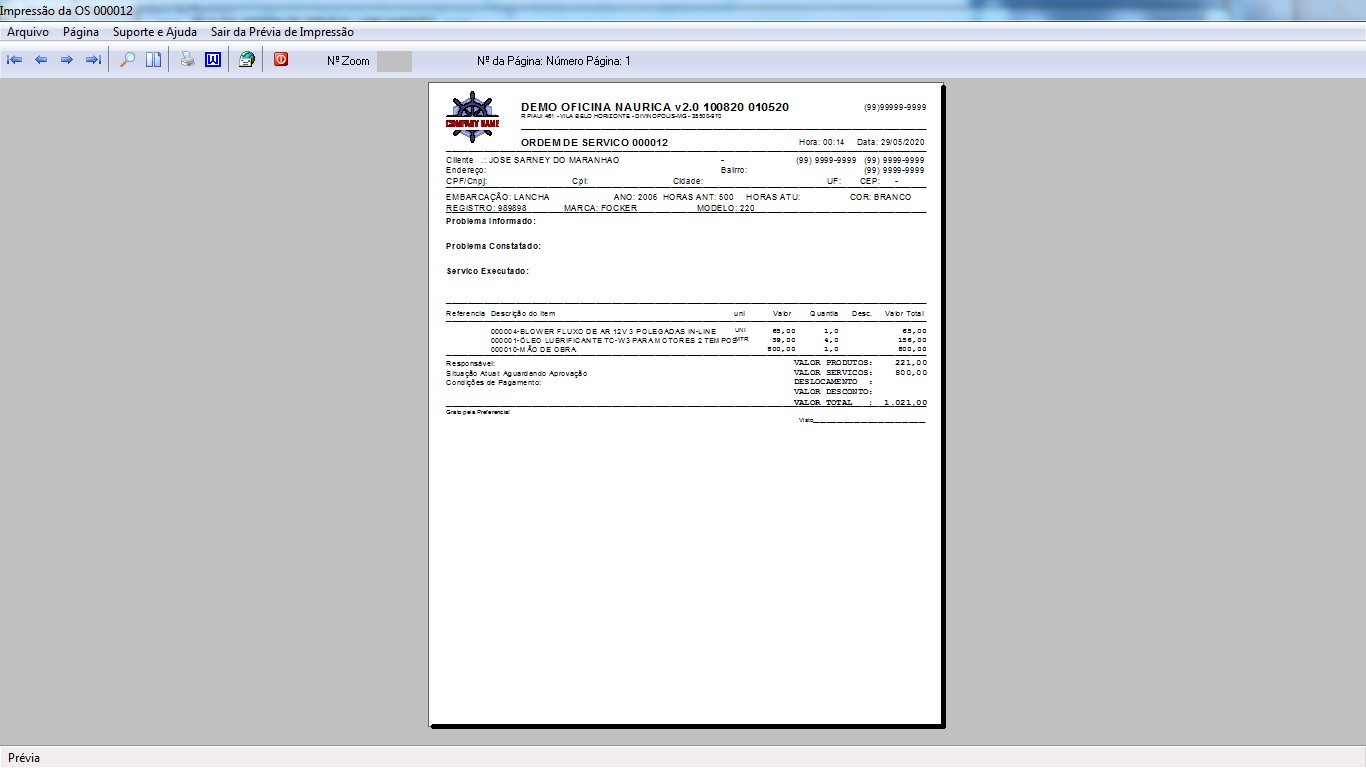
Task: Click the header phone '(99)99999-9999'
Action: 895,107
